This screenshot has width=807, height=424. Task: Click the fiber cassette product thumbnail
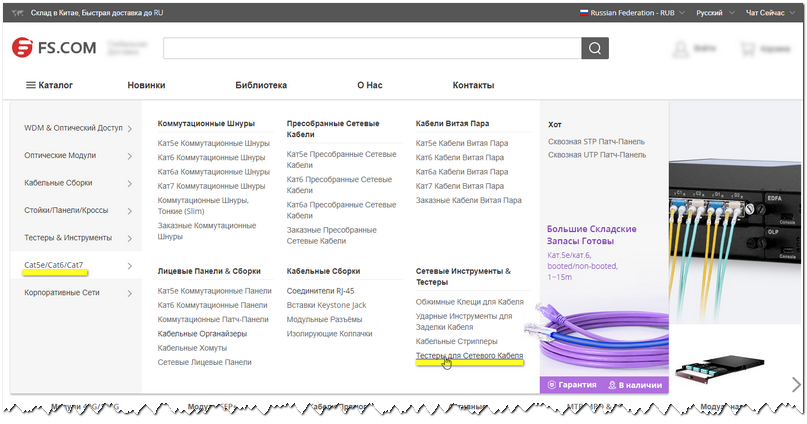[x=719, y=368]
